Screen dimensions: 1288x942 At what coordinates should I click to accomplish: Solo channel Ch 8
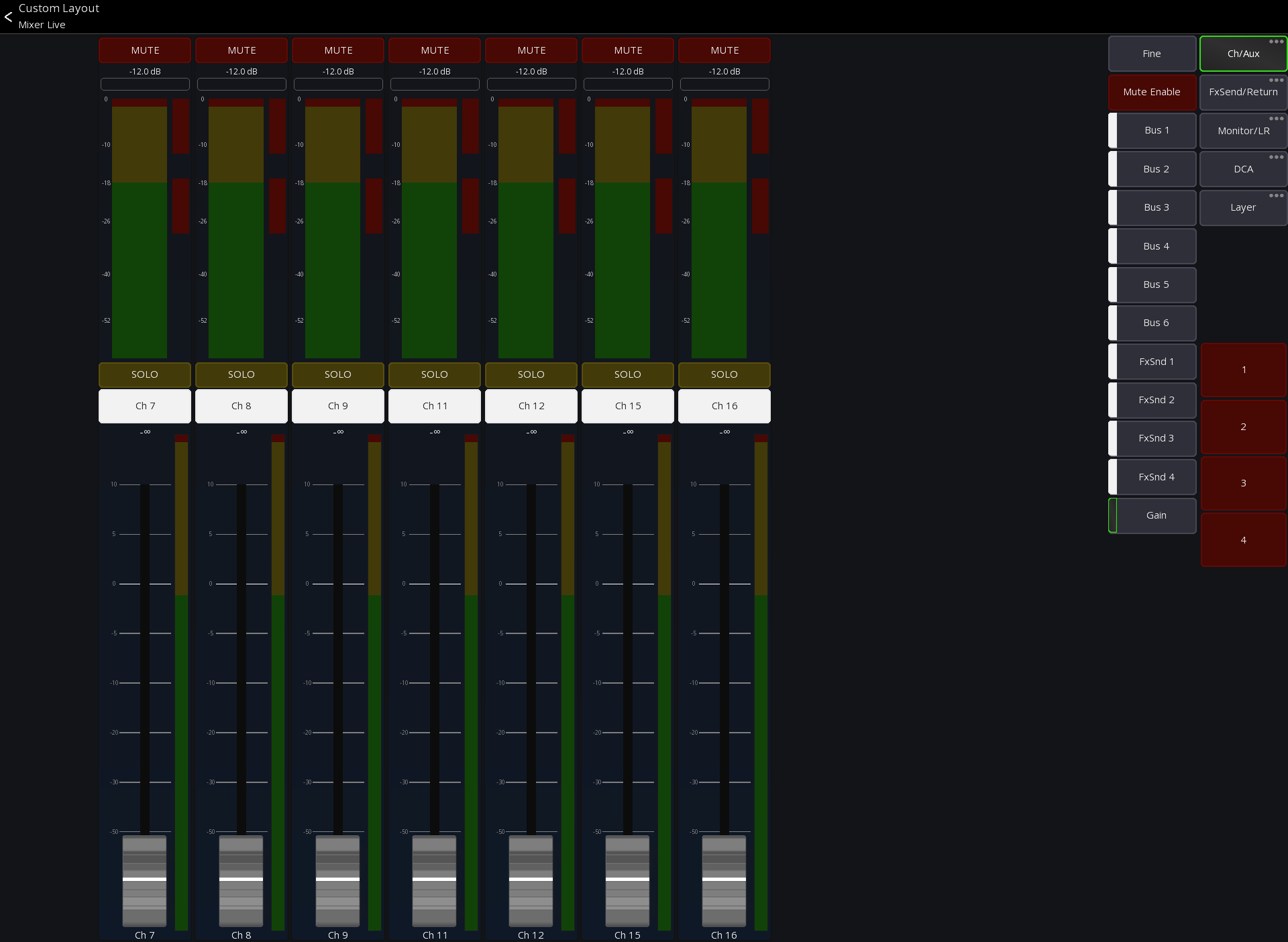(241, 374)
